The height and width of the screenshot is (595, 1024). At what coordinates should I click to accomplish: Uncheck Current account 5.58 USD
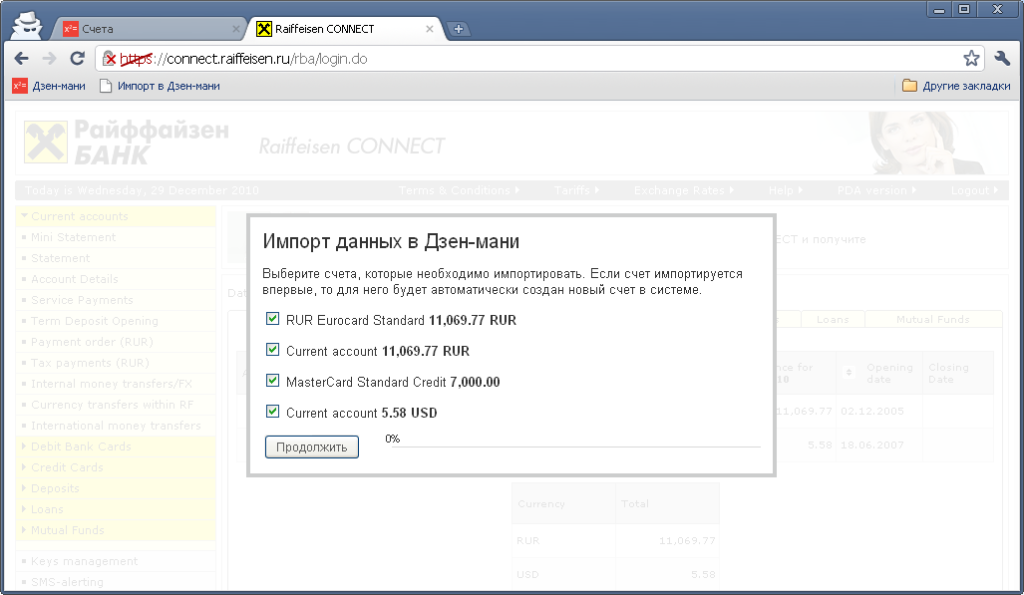click(272, 411)
